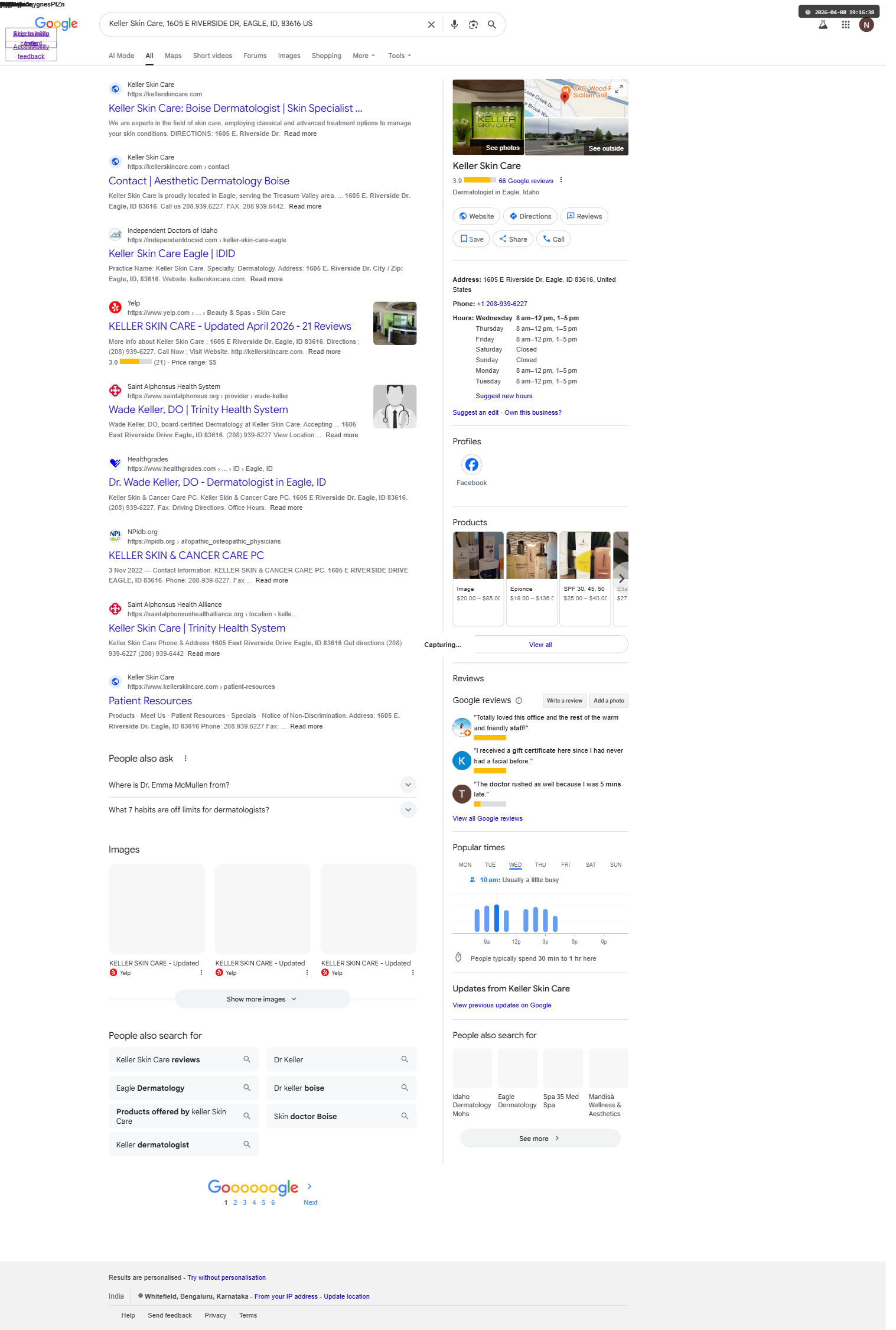
Task: Open options for third Yelp image result
Action: pyautogui.click(x=412, y=973)
